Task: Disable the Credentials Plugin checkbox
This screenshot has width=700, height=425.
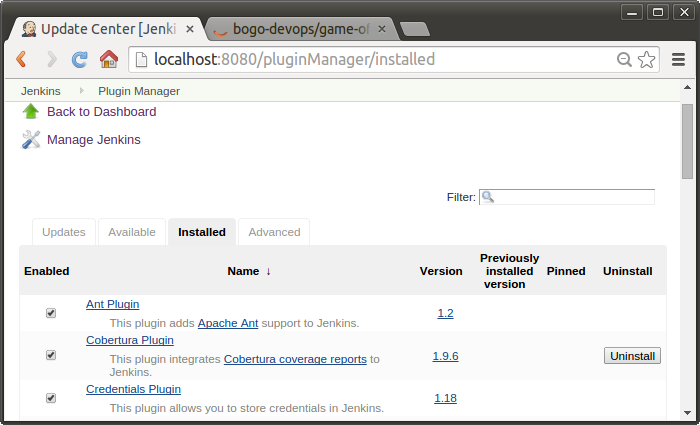Action: coord(51,398)
